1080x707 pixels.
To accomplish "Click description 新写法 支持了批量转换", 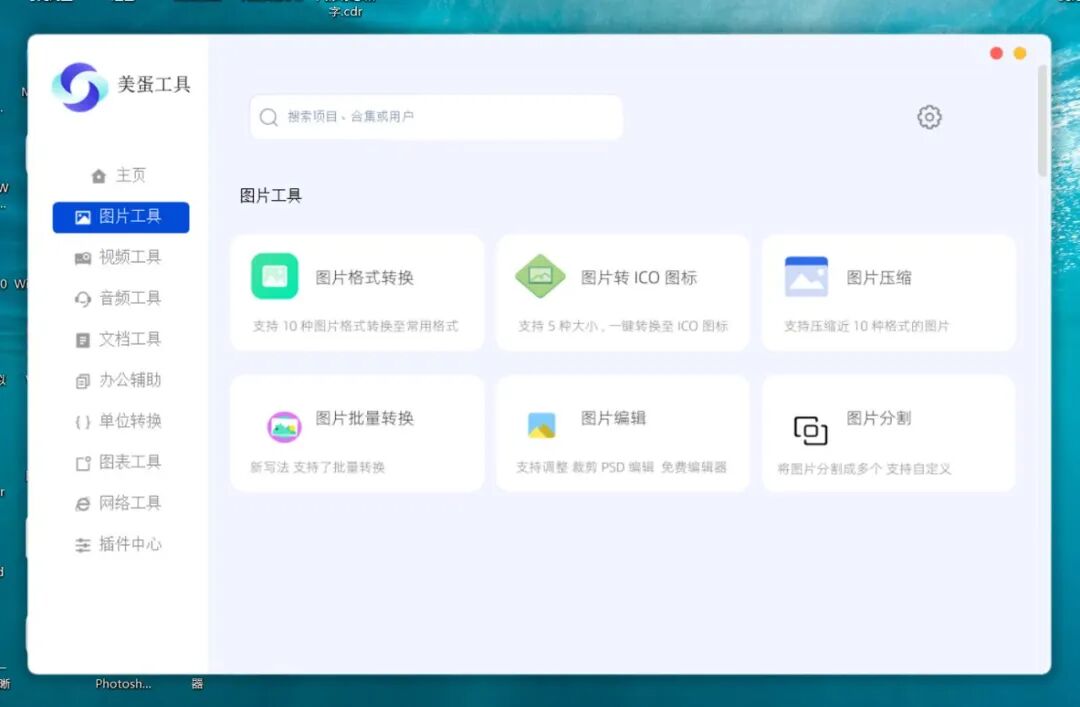I will pyautogui.click(x=318, y=467).
